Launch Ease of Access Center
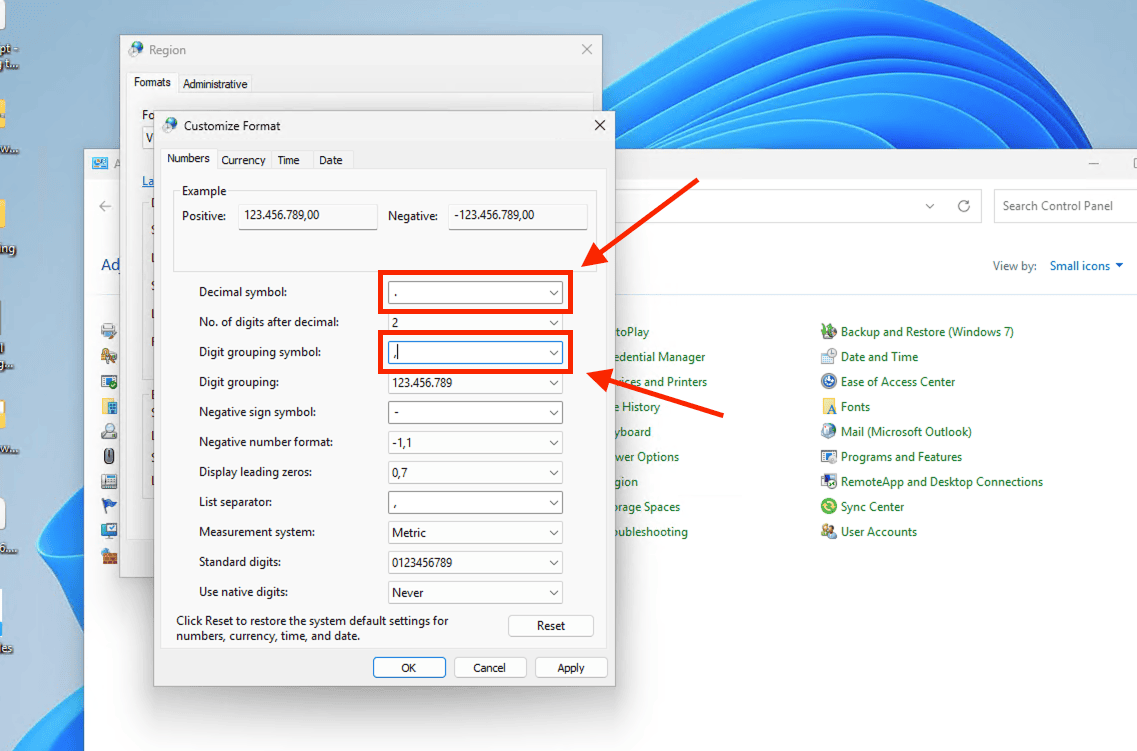This screenshot has height=751, width=1137. tap(897, 381)
